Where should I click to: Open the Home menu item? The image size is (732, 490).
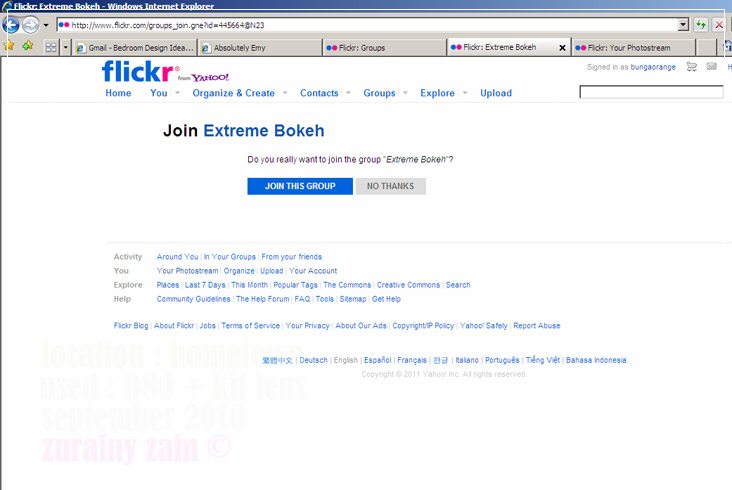coord(118,93)
